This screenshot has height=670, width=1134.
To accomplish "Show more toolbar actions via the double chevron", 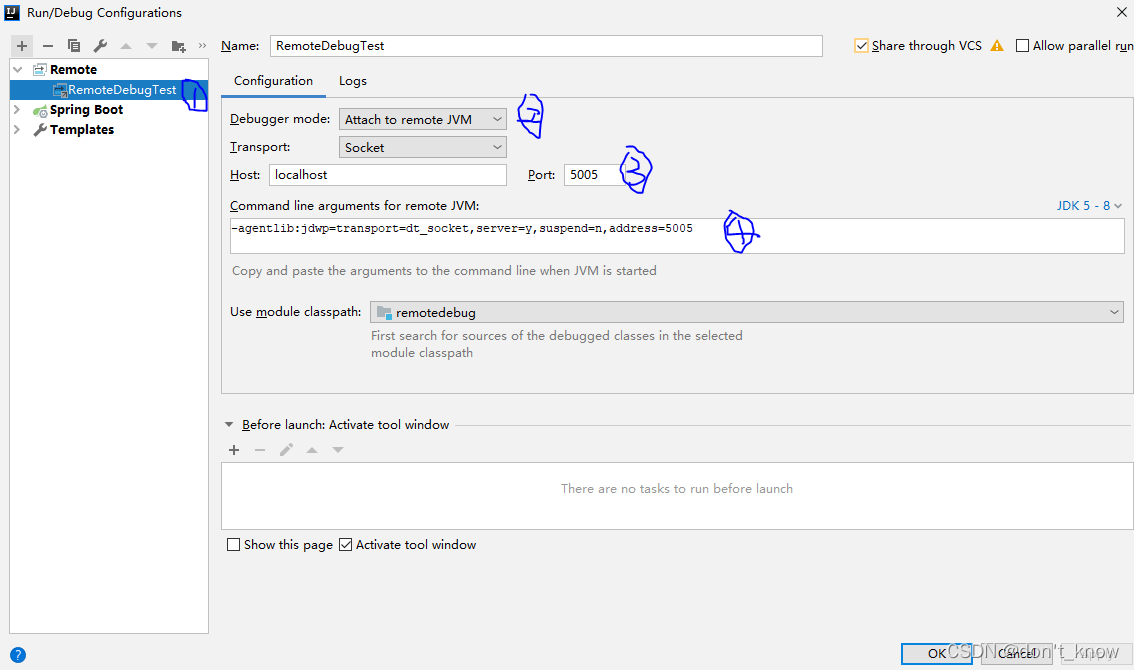I will (202, 46).
